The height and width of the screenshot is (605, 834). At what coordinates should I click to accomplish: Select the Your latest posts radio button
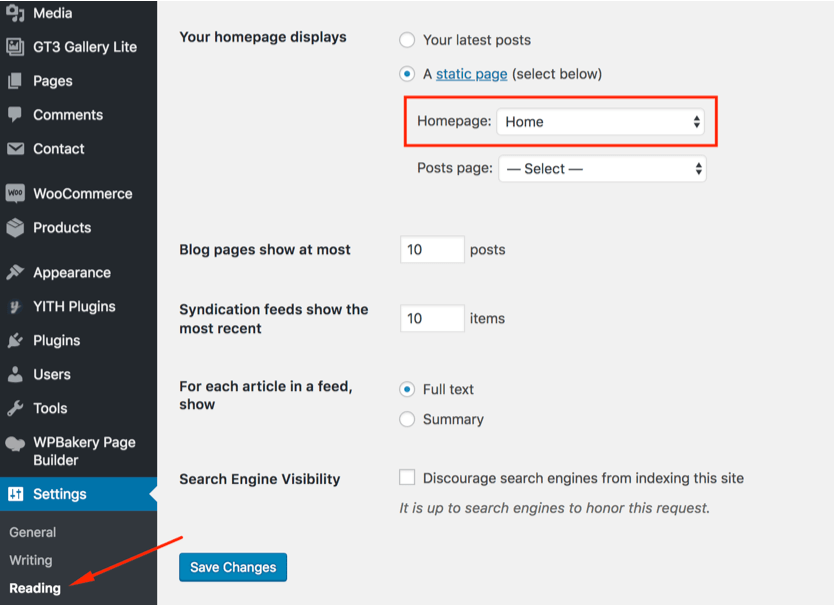tap(407, 40)
